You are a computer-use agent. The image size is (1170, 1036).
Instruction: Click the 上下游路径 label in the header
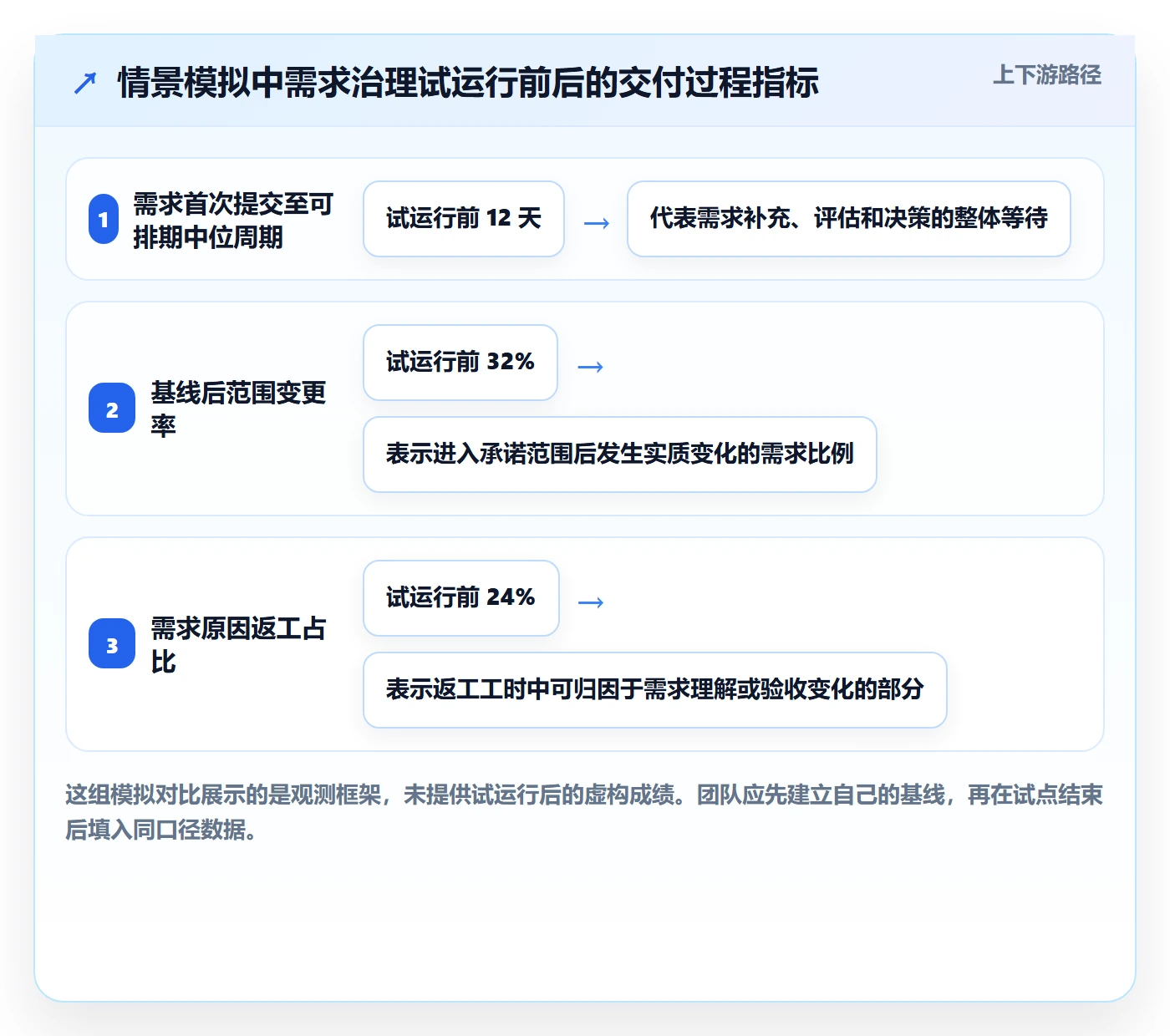coord(1047,75)
